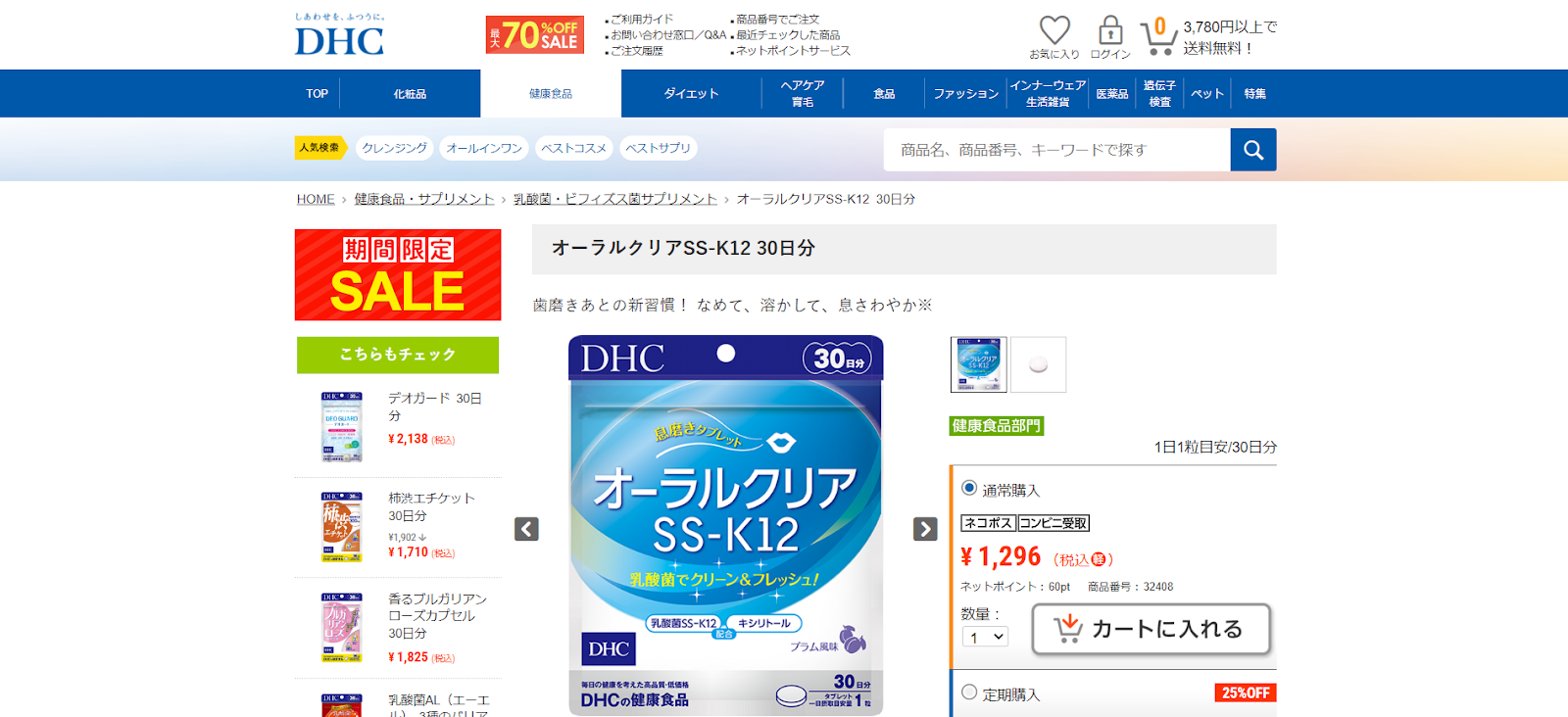
Task: Search popular keyword ベストサプリ
Action: point(658,148)
